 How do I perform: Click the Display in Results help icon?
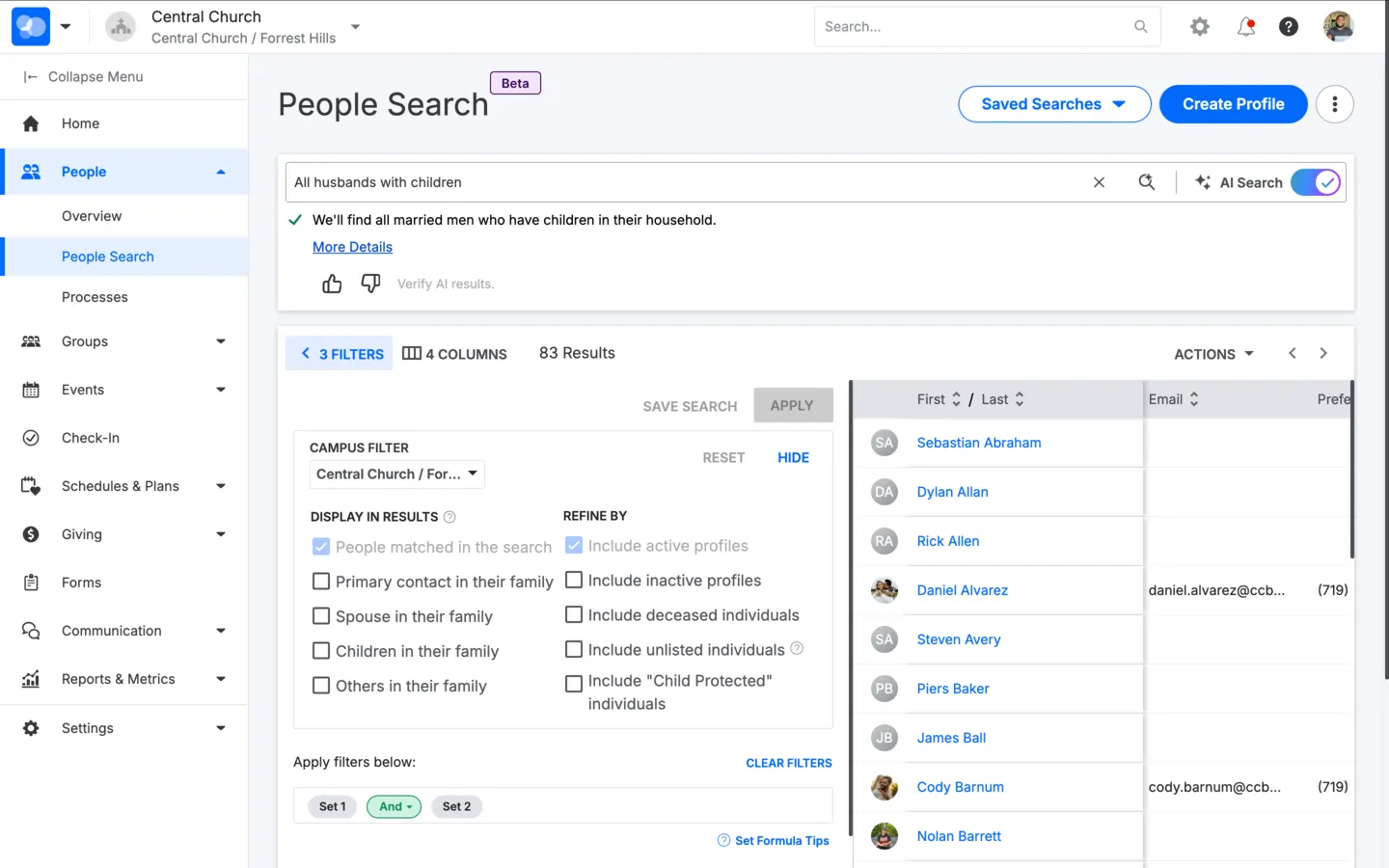click(449, 517)
